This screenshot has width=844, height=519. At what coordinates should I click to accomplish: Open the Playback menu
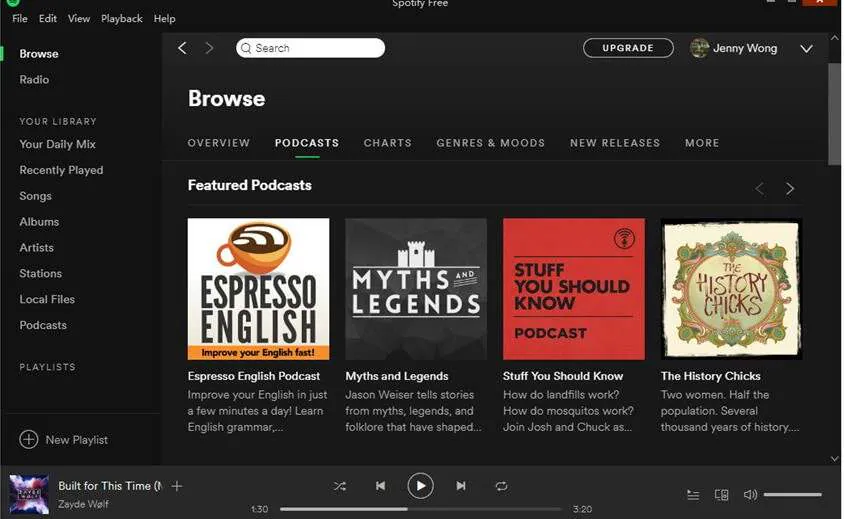click(x=122, y=18)
